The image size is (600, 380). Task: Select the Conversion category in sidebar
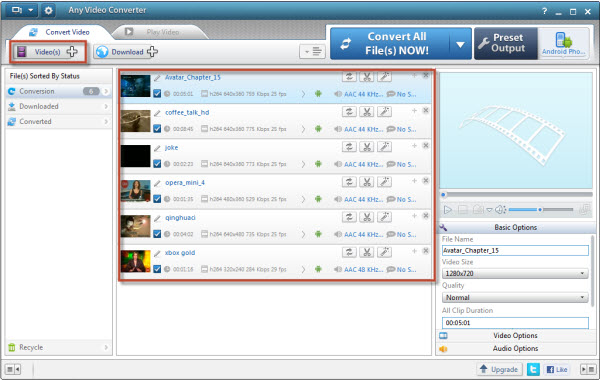(59, 91)
